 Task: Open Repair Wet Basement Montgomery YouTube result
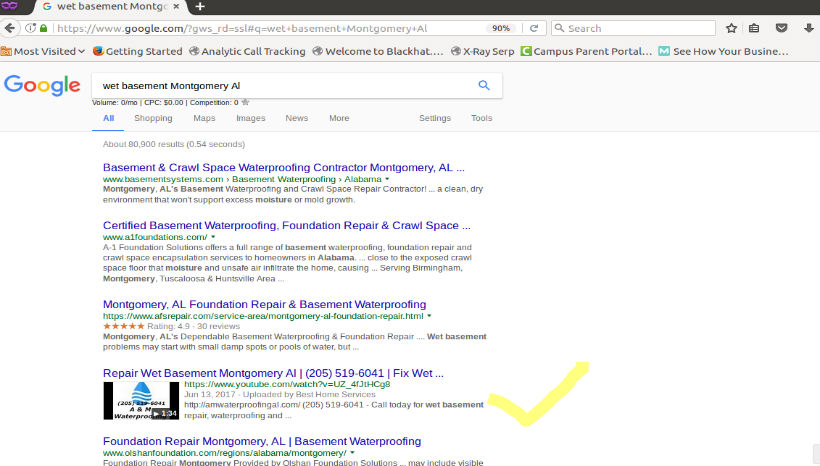[273, 373]
